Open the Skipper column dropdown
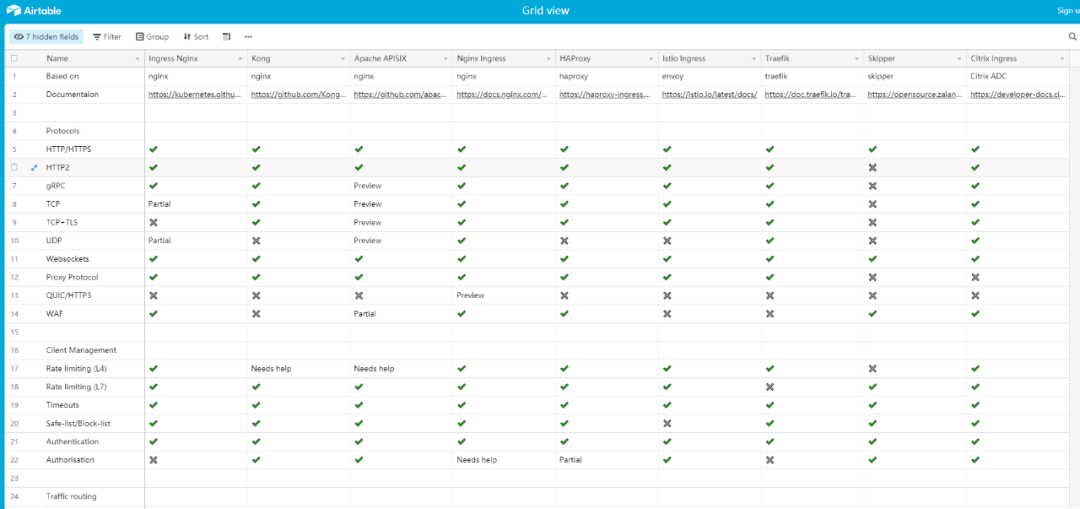Image resolution: width=1080 pixels, height=509 pixels. coord(959,59)
